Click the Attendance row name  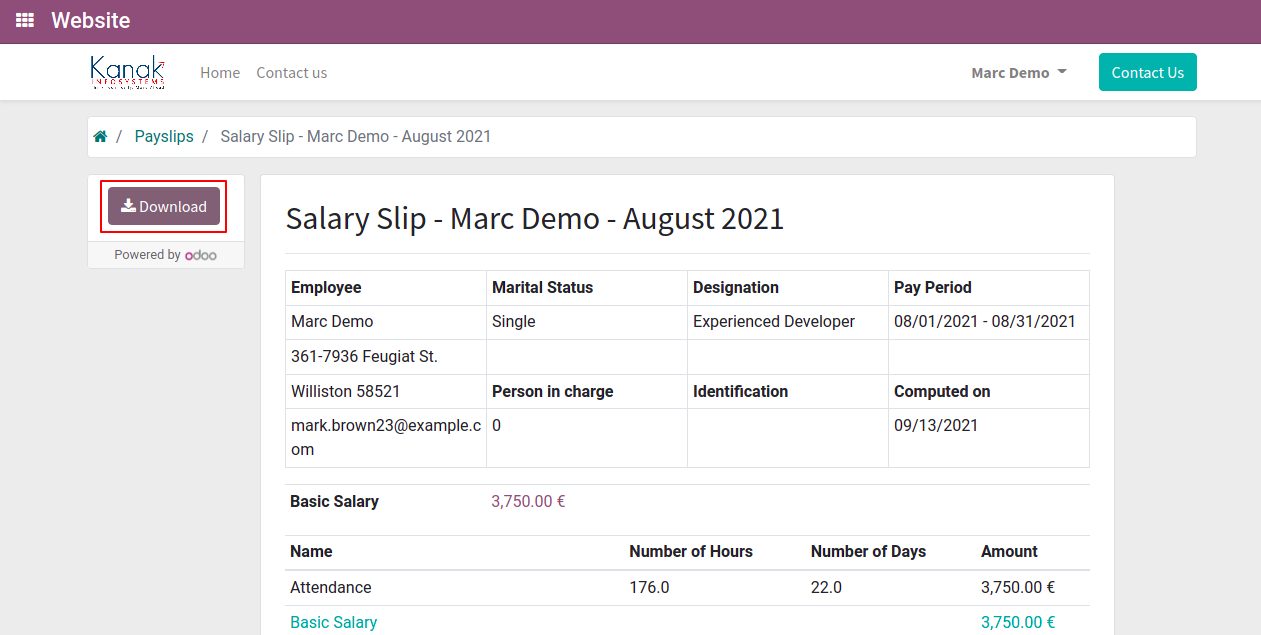pyautogui.click(x=330, y=588)
